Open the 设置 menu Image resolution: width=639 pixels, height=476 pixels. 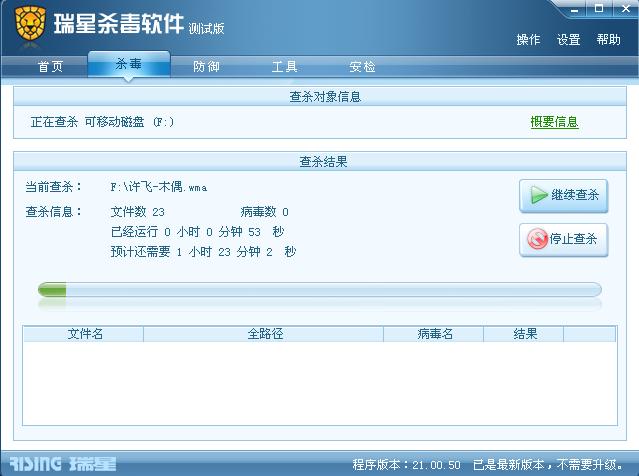pos(568,40)
